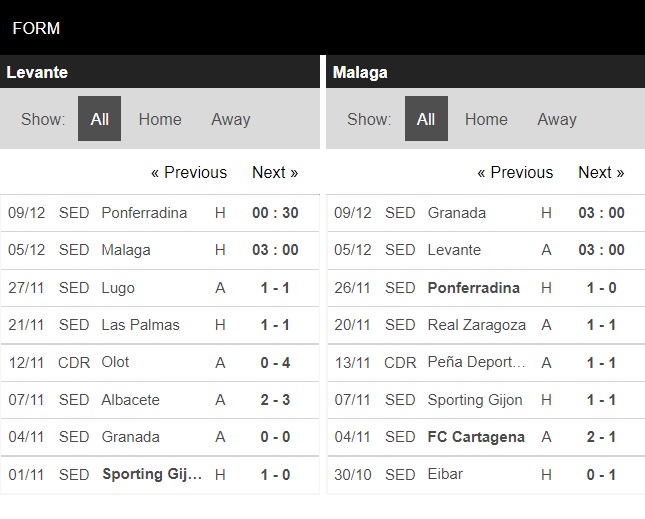
Task: Go to Previous page of Levante matches
Action: tap(189, 172)
